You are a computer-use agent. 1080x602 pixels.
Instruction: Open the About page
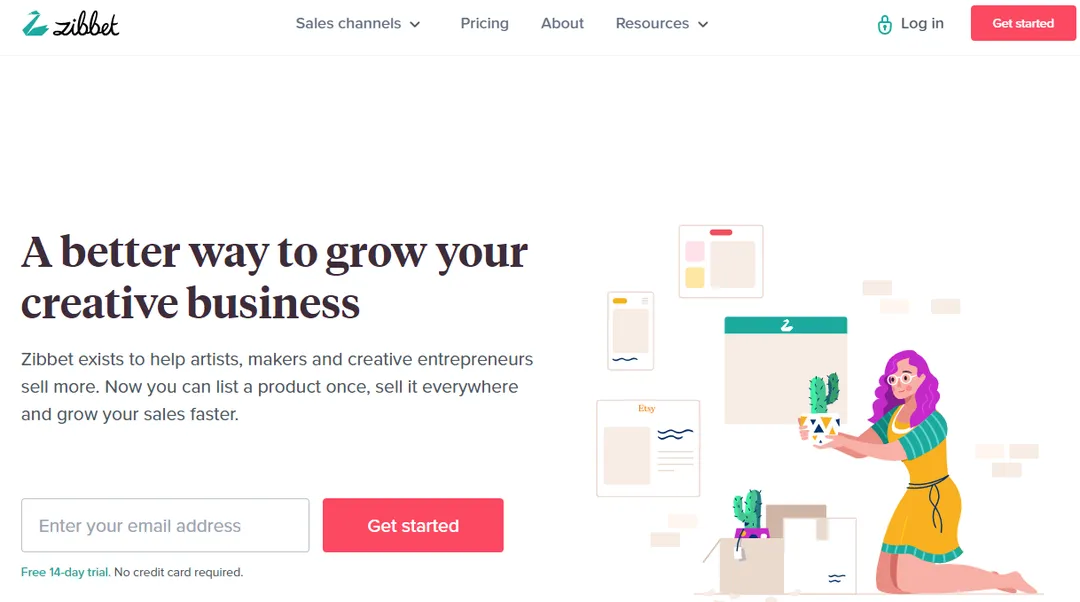[x=562, y=23]
